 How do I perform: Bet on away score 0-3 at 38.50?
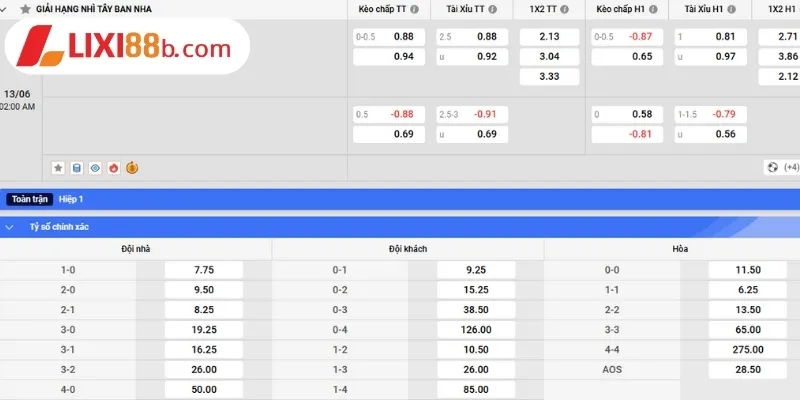476,310
